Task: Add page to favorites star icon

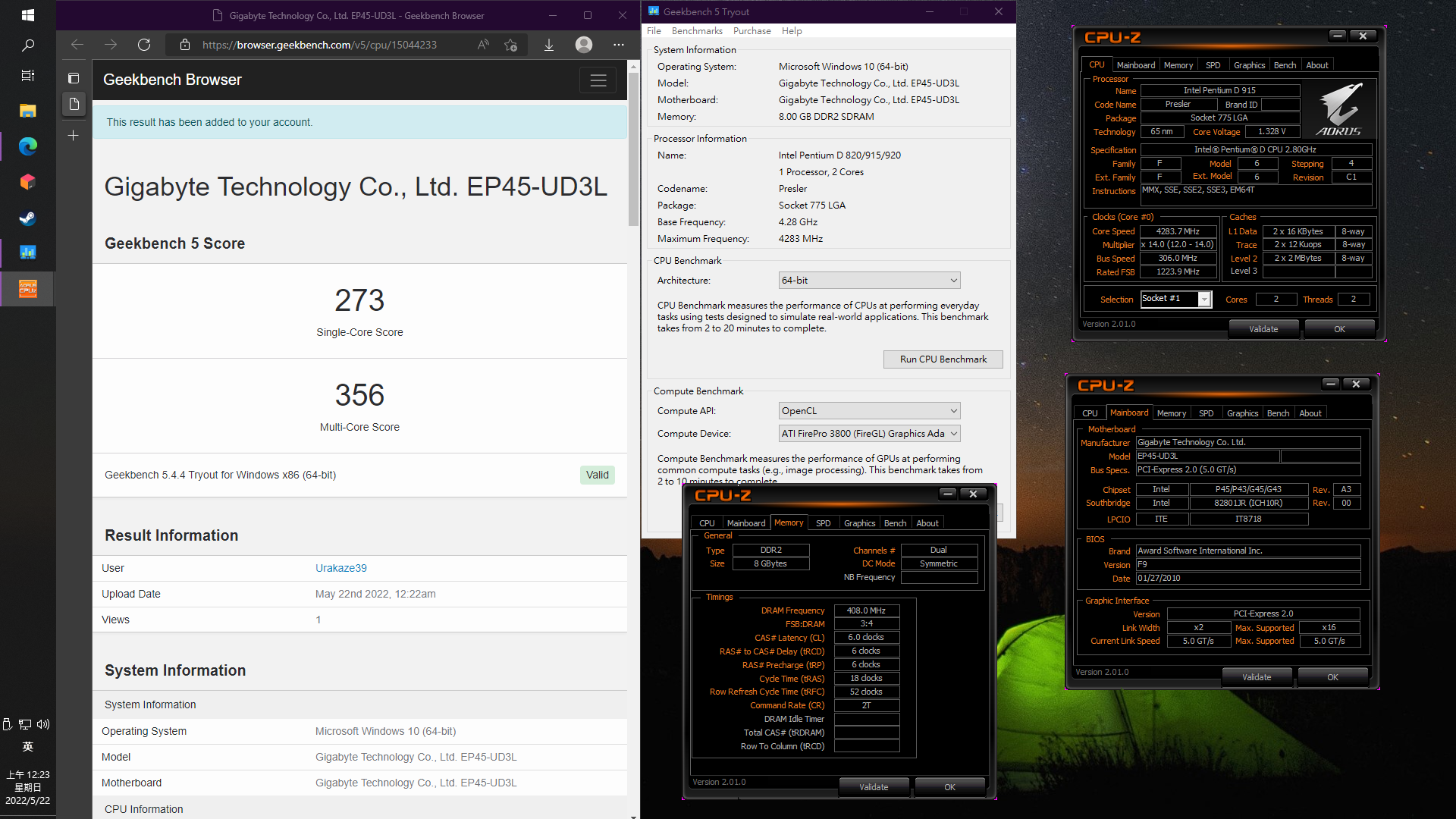Action: 511,45
